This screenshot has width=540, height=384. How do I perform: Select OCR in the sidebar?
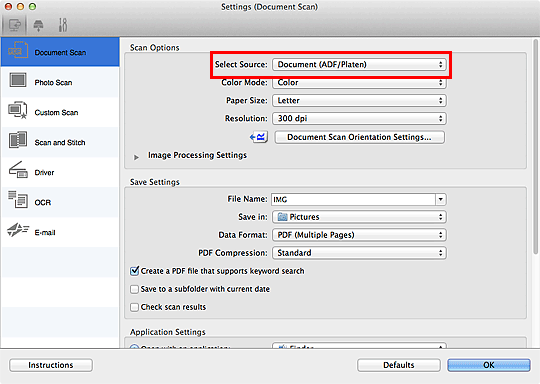(60, 202)
